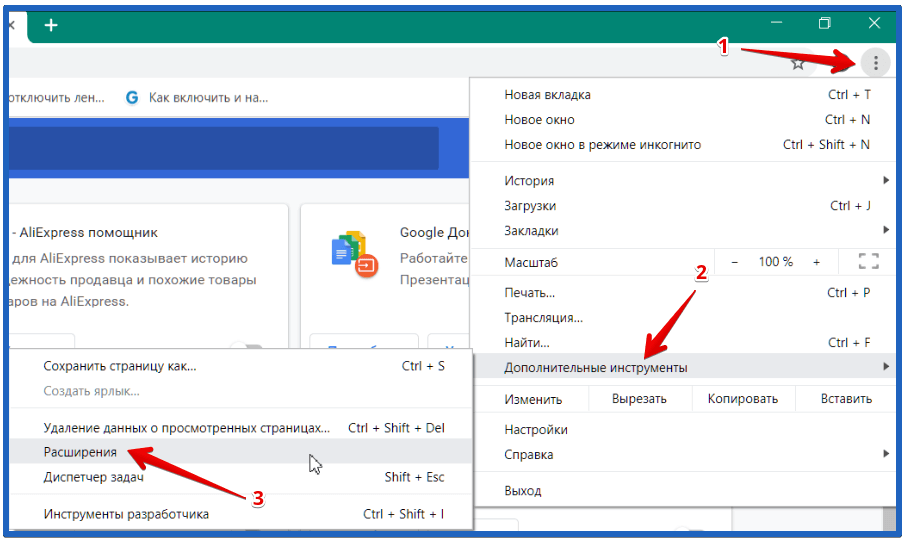
Task: Open the Google Docs extension icon
Action: pyautogui.click(x=354, y=255)
